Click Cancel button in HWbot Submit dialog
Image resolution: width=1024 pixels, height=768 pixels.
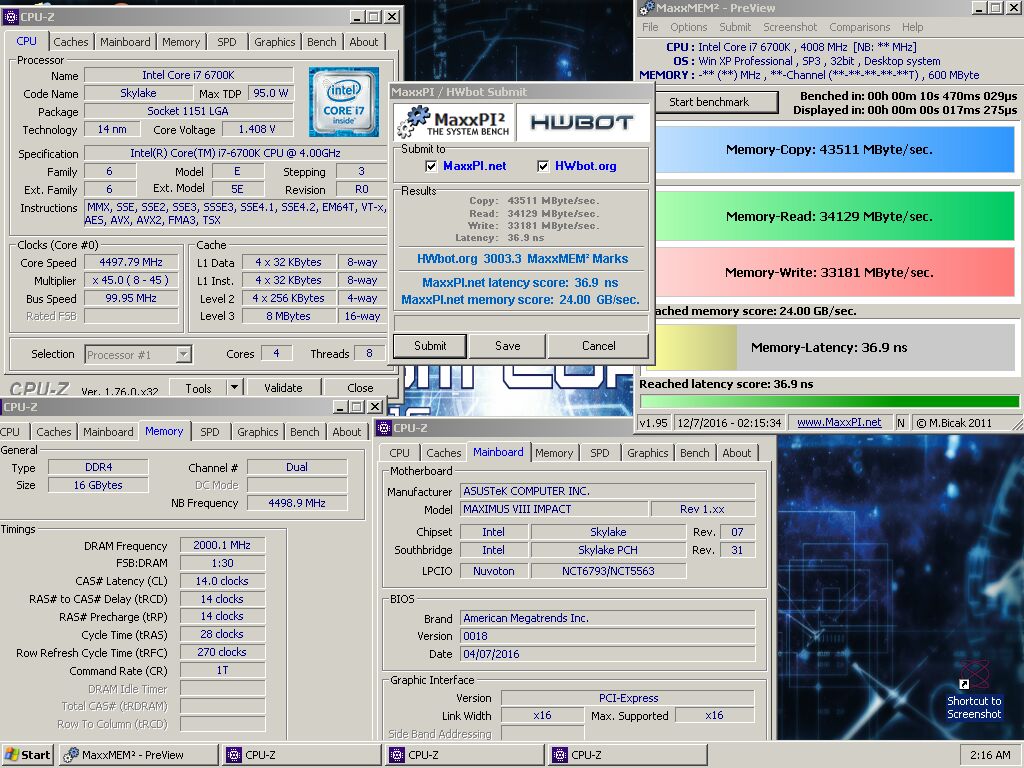click(598, 346)
